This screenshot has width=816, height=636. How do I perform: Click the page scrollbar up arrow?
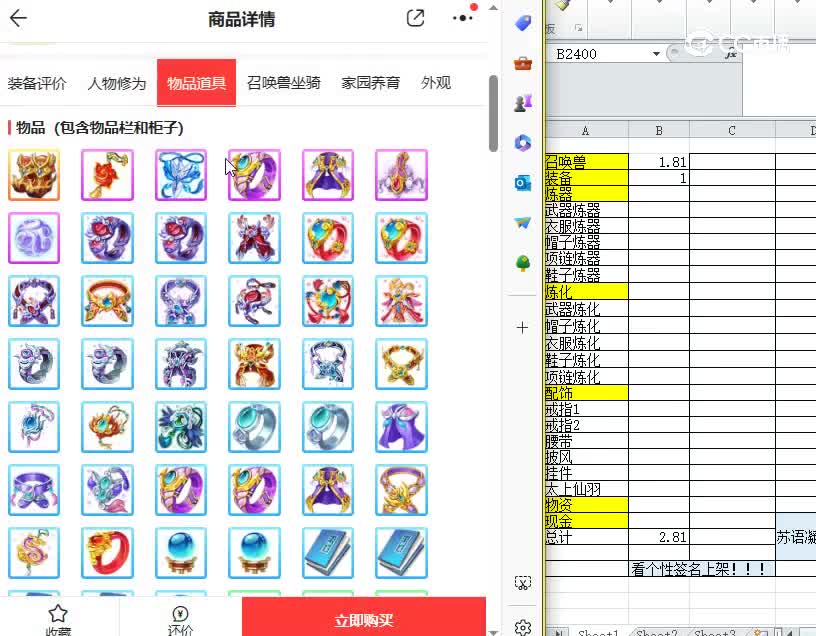point(493,7)
